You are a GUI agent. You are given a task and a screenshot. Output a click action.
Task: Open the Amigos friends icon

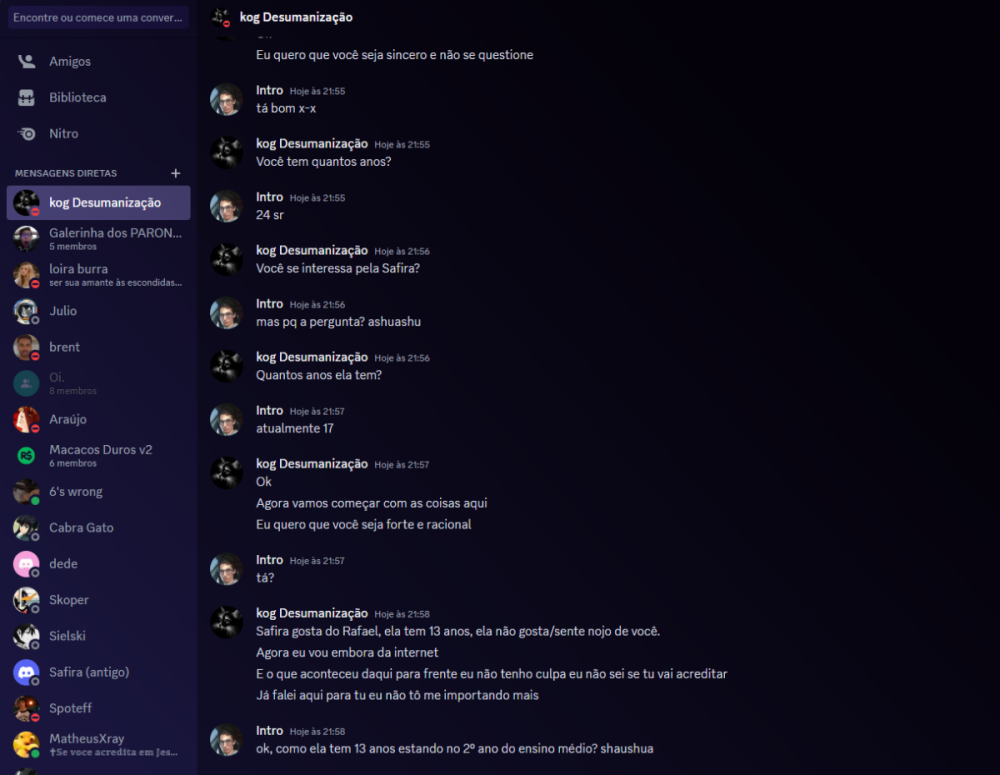26,61
